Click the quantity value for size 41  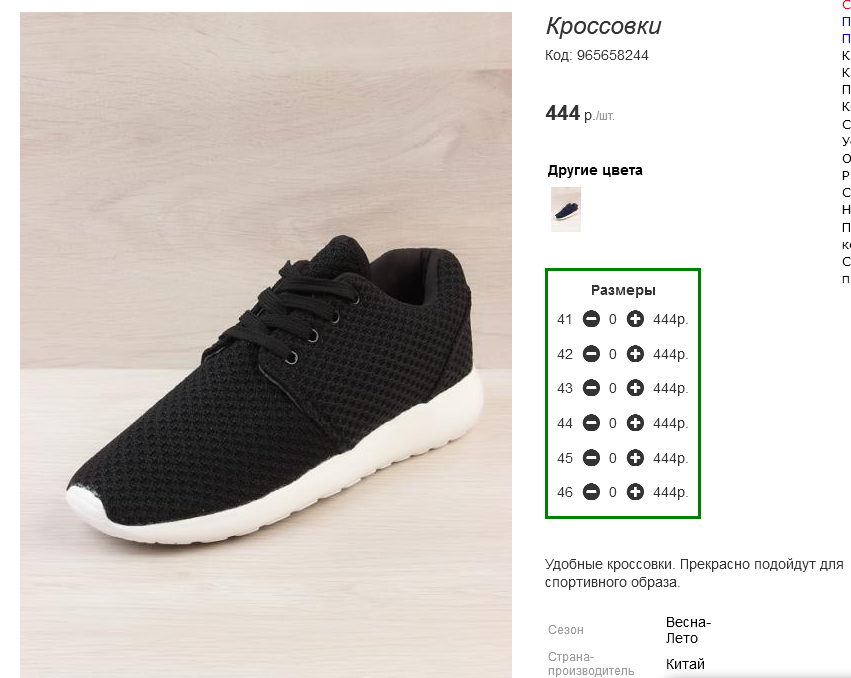point(613,320)
